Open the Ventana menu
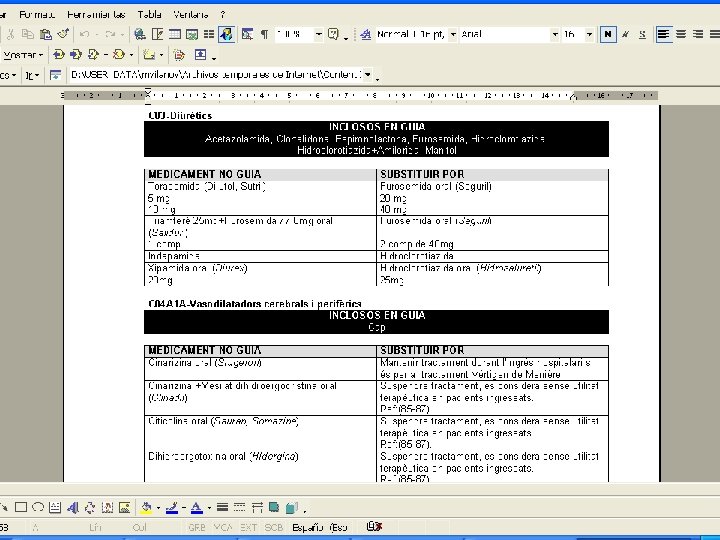This screenshot has width=720, height=540. point(191,15)
